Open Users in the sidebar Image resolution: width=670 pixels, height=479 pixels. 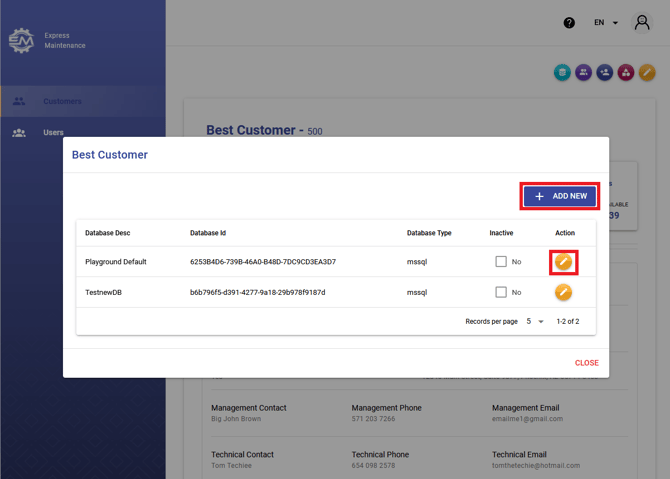[53, 132]
